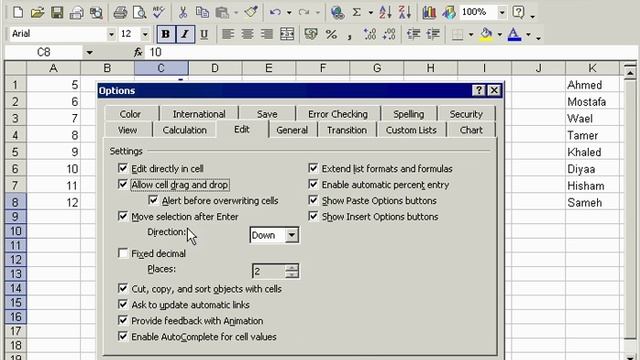The width and height of the screenshot is (640, 360).
Task: Align text right icon
Action: 267,34
